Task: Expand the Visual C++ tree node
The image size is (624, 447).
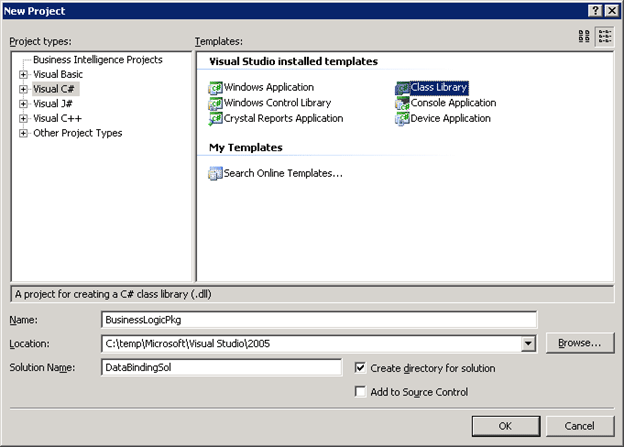Action: 23,119
